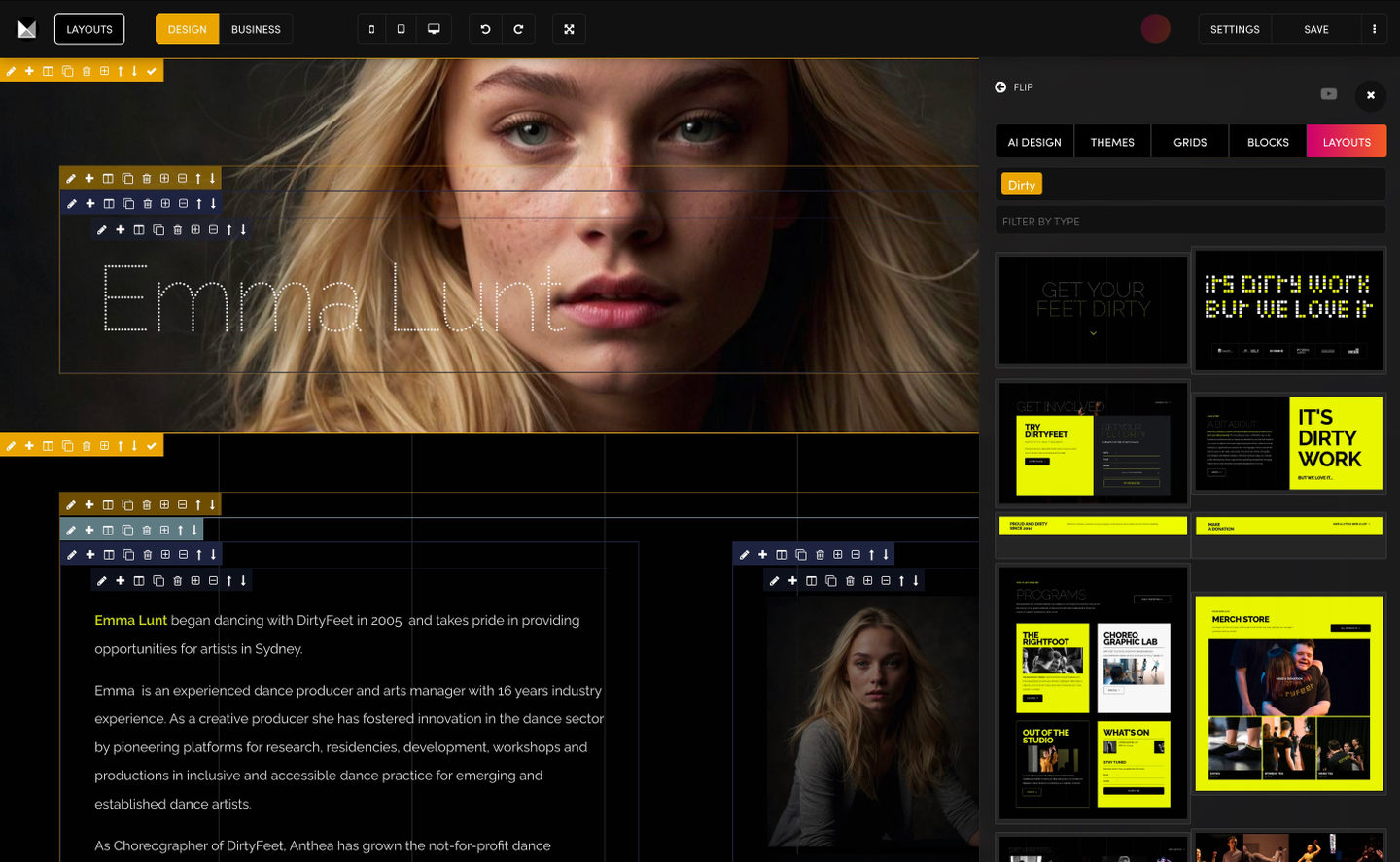
Task: Open Settings from the top bar
Action: [1235, 29]
